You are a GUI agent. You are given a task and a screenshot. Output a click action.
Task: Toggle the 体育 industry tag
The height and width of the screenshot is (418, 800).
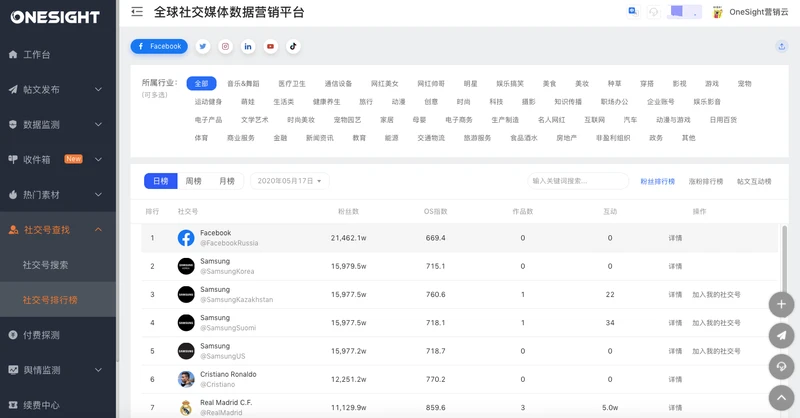[201, 138]
